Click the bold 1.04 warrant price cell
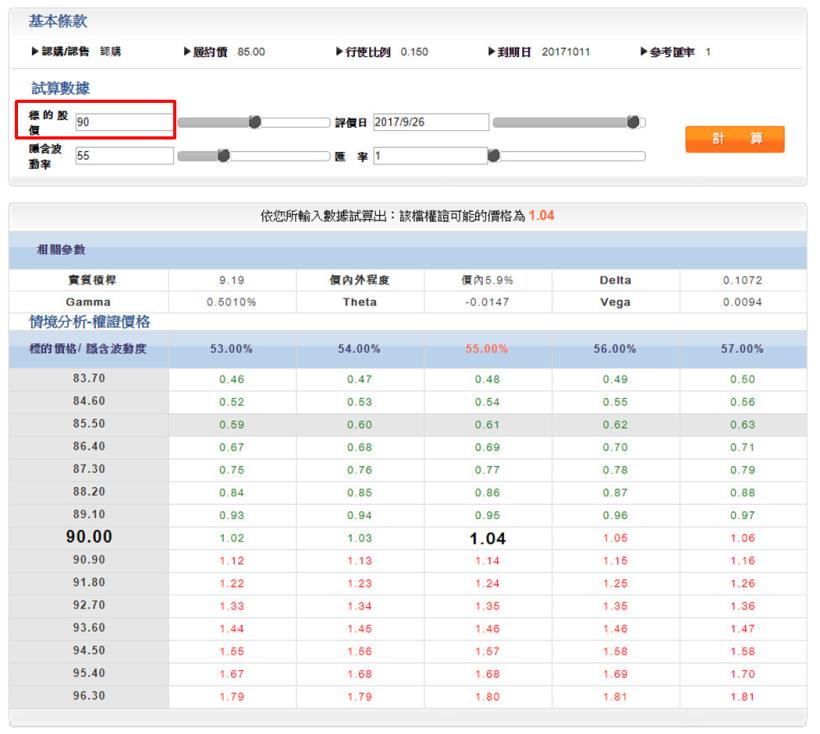 (487, 538)
